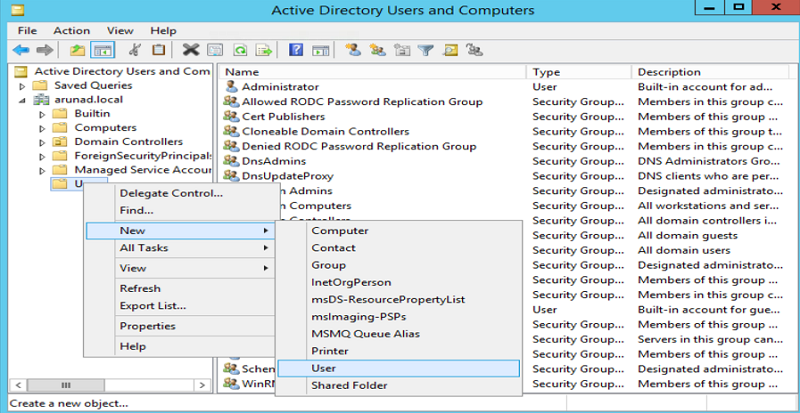Click the tree pane scroll right arrow

point(202,385)
